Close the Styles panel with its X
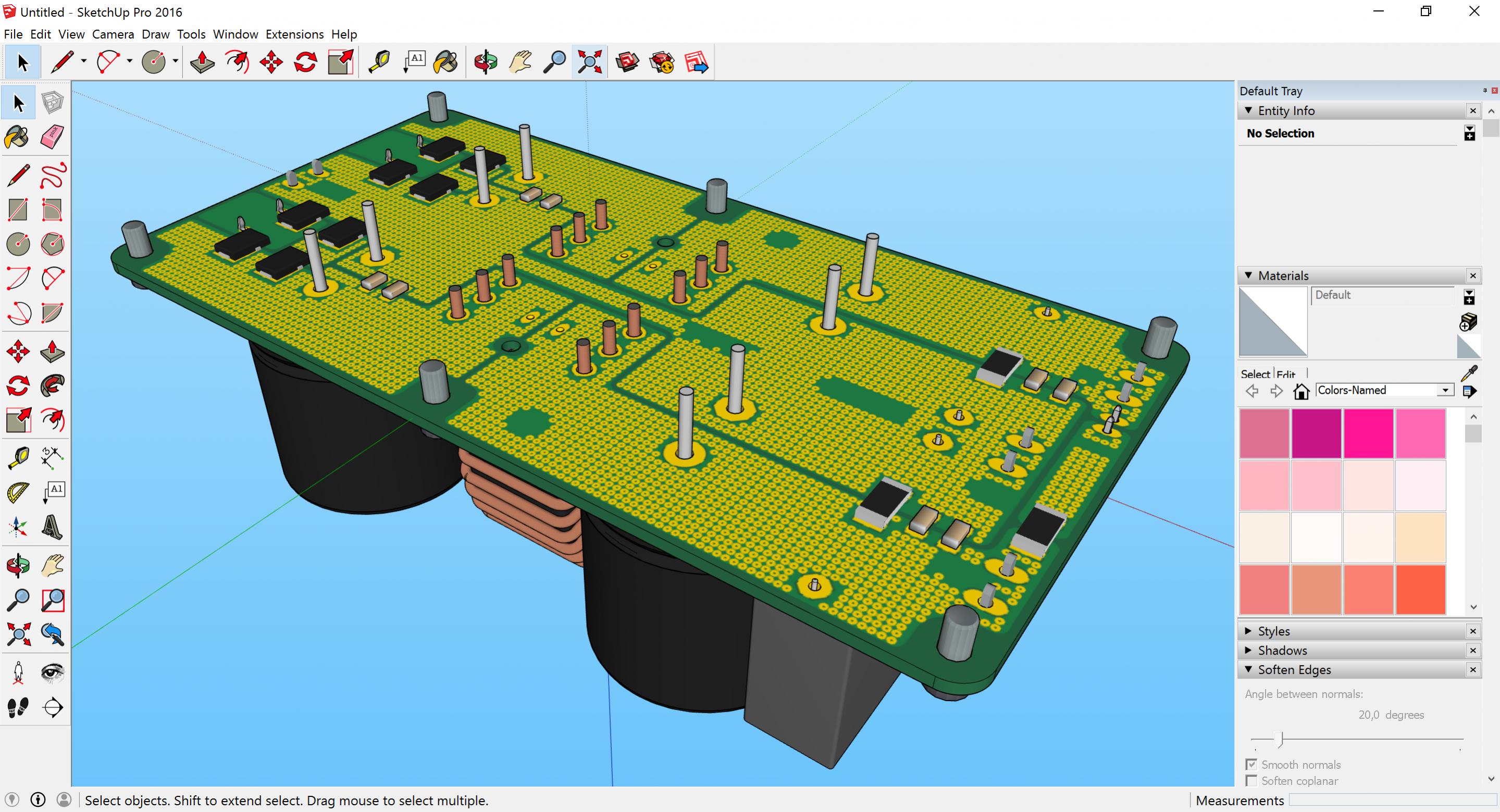This screenshot has height=812, width=1500. pos(1472,631)
